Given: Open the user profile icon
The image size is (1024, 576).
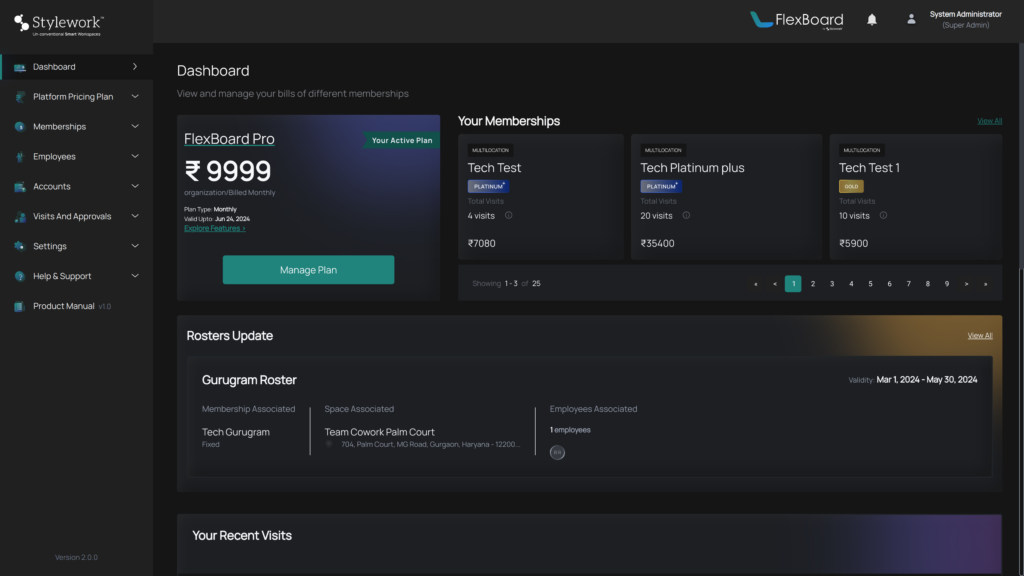Looking at the screenshot, I should (911, 20).
